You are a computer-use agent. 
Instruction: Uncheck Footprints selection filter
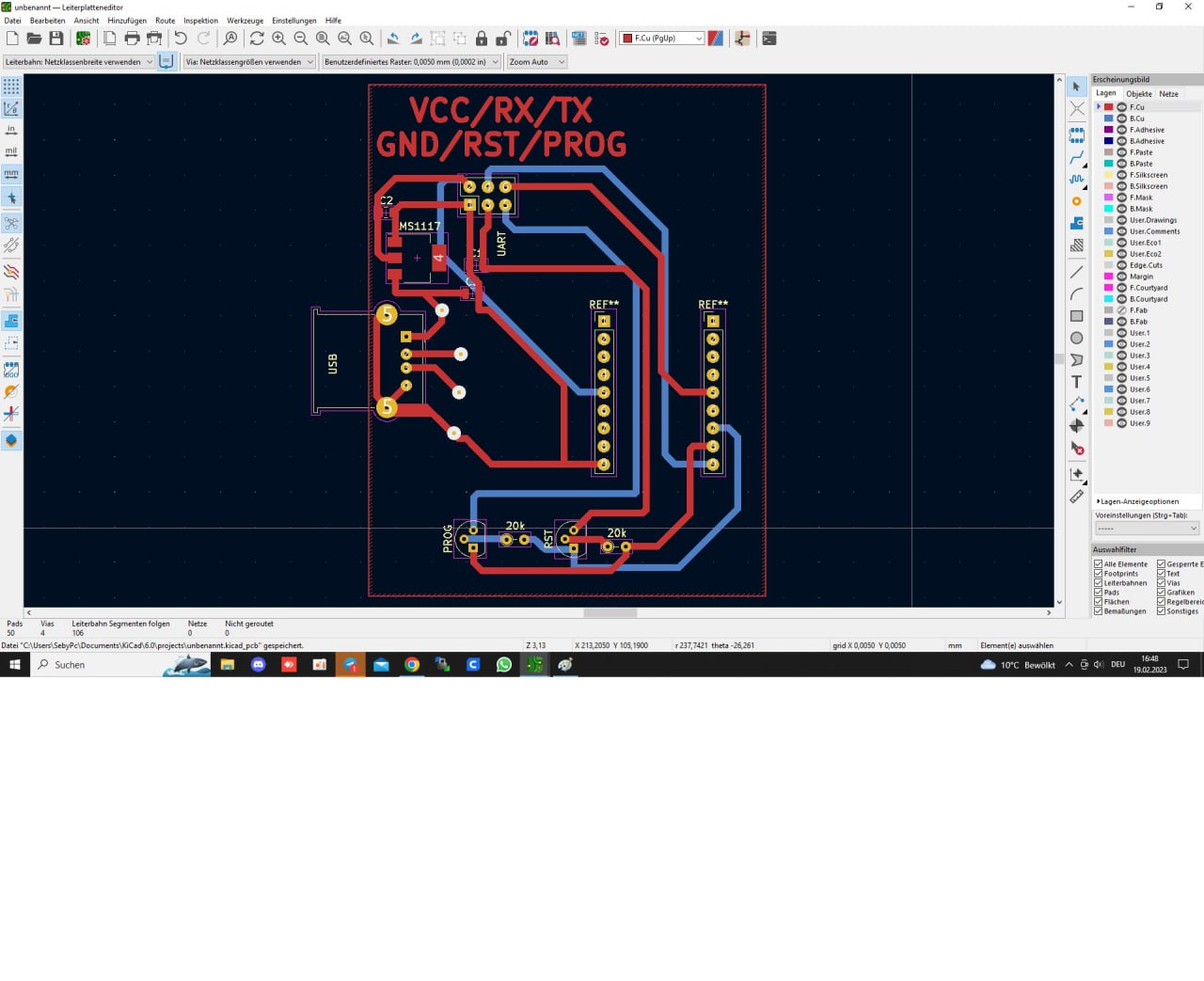coord(1098,574)
